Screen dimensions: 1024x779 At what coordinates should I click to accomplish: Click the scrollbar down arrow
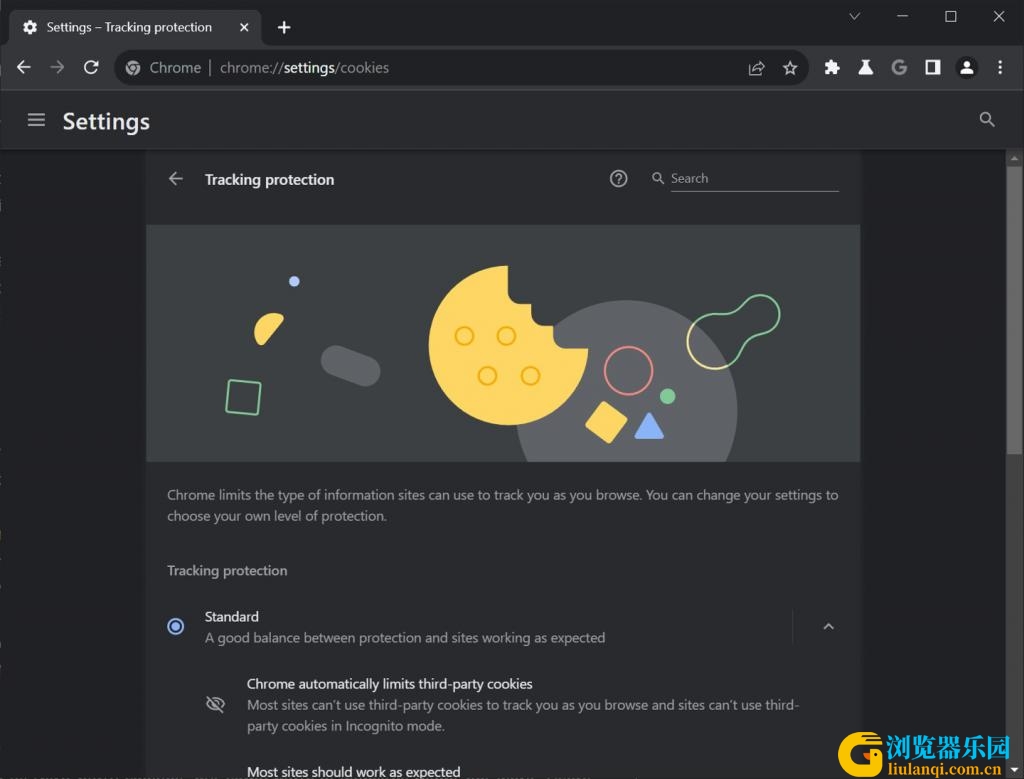pos(1014,771)
